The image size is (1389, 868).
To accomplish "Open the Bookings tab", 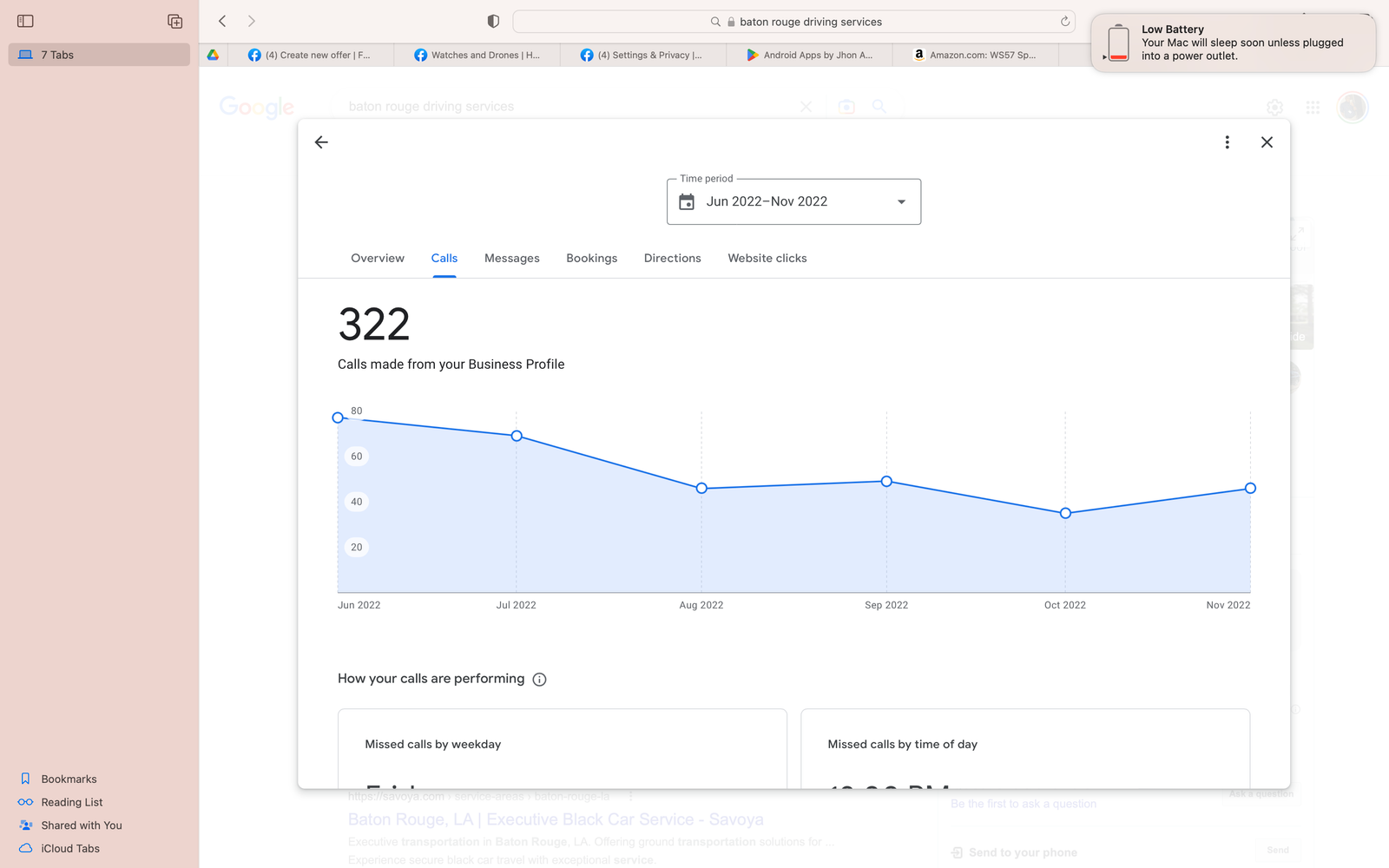I will coord(591,259).
